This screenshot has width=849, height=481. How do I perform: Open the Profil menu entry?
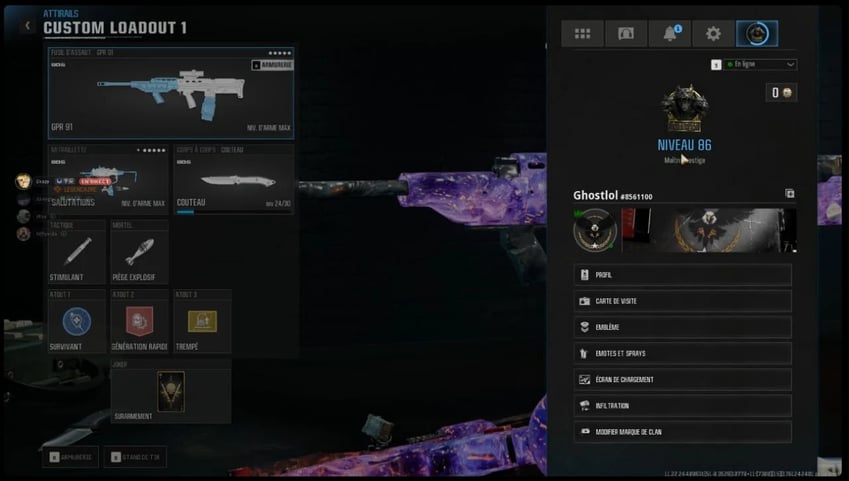point(683,275)
